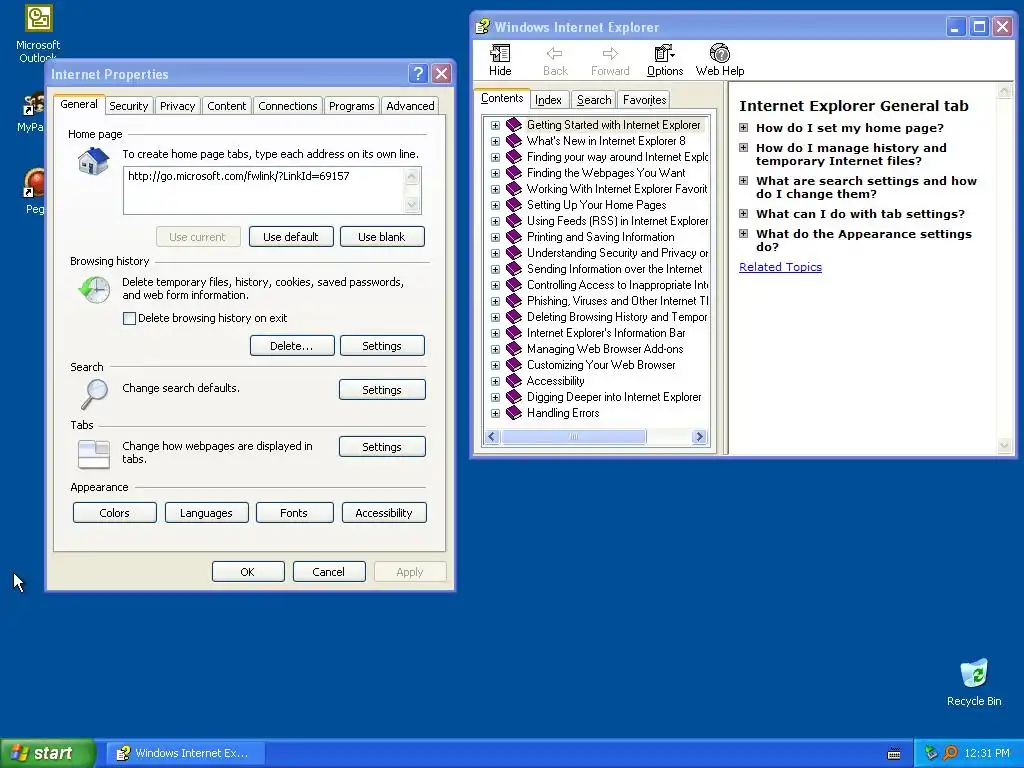Image resolution: width=1024 pixels, height=768 pixels.
Task: Click book icon next to Setting Up Your Home Pages
Action: pos(514,205)
